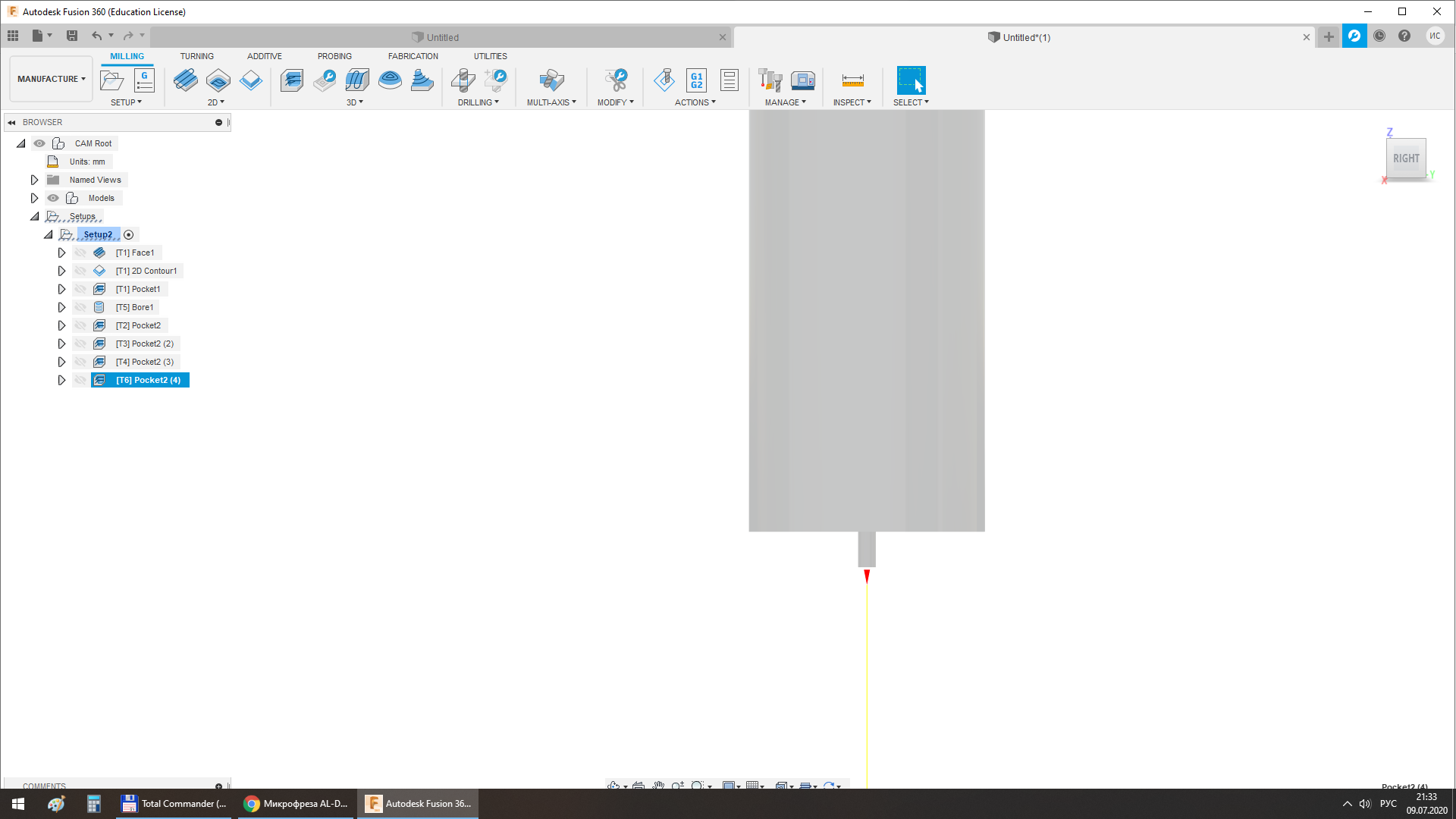Screen dimensions: 1456x819
Task: Activate the Setup2 radio button
Action: (x=129, y=235)
